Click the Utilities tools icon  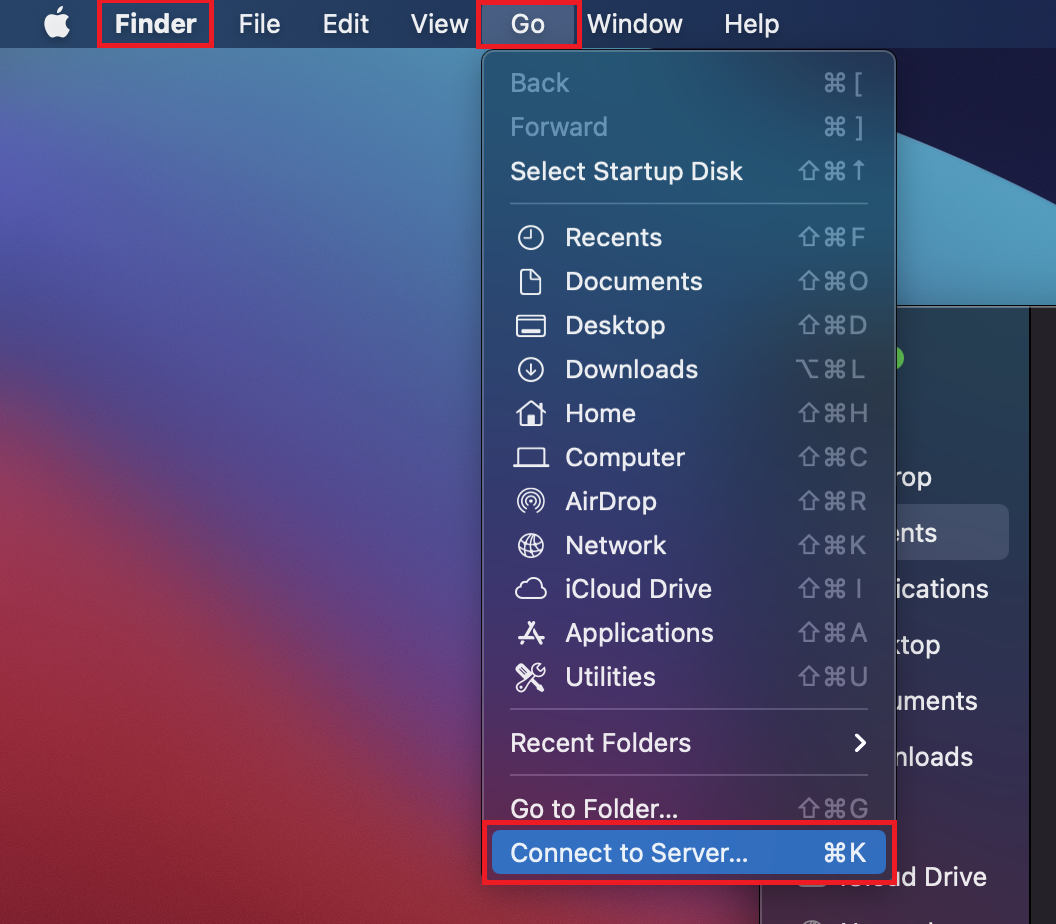pos(531,677)
